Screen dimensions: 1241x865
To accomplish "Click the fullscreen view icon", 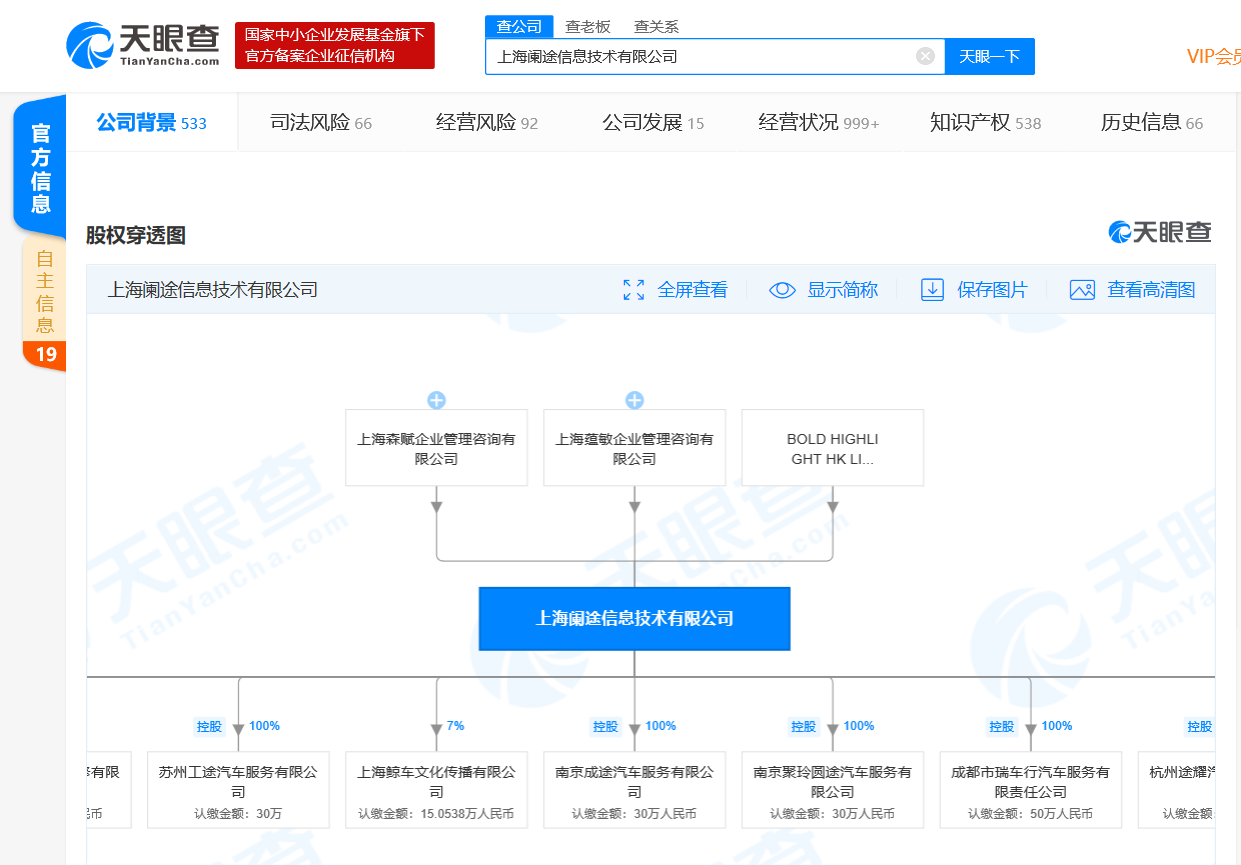I will [x=633, y=290].
